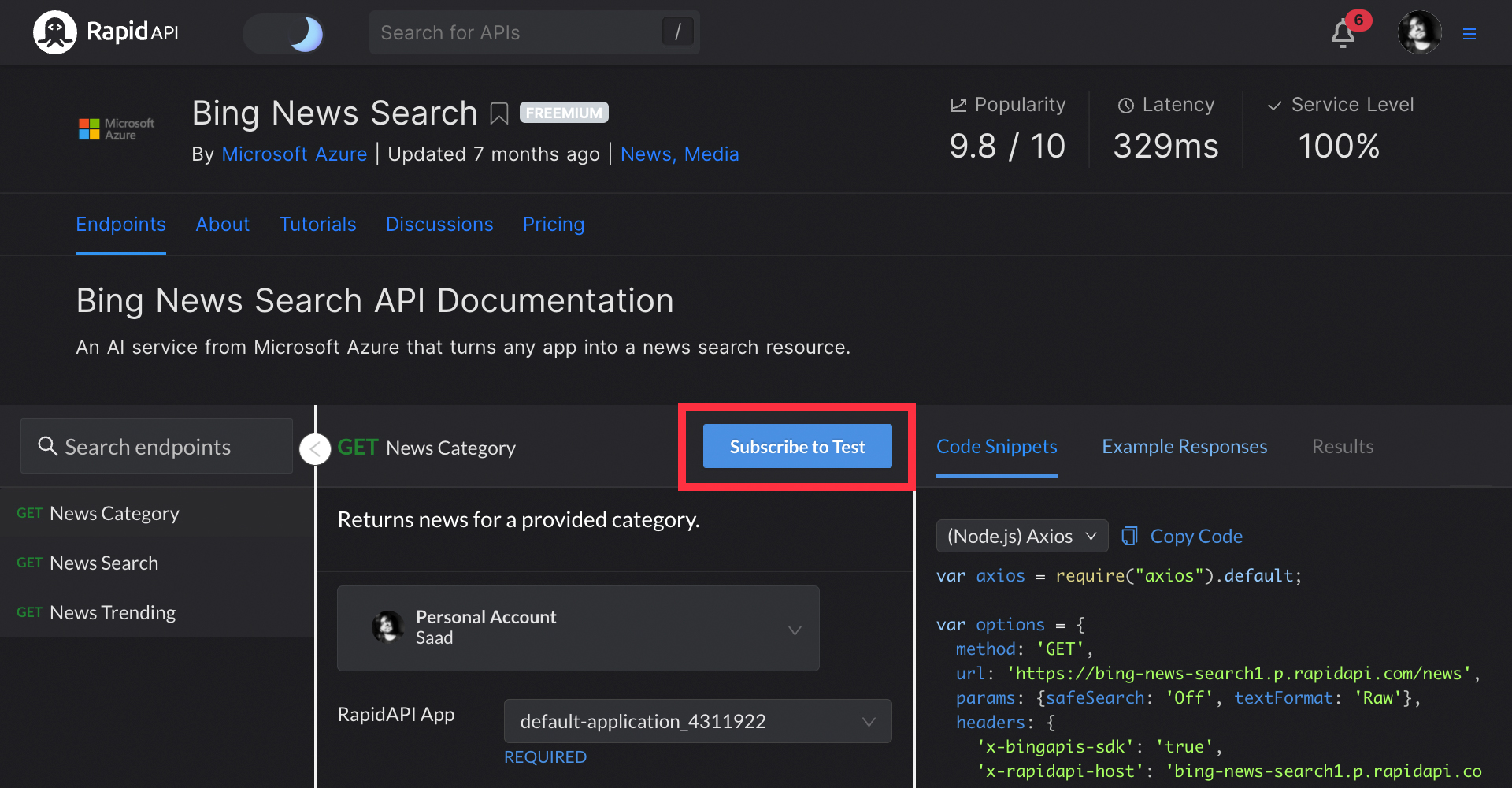Open the default-application_4311922 dropdown
This screenshot has width=1512, height=788.
698,721
